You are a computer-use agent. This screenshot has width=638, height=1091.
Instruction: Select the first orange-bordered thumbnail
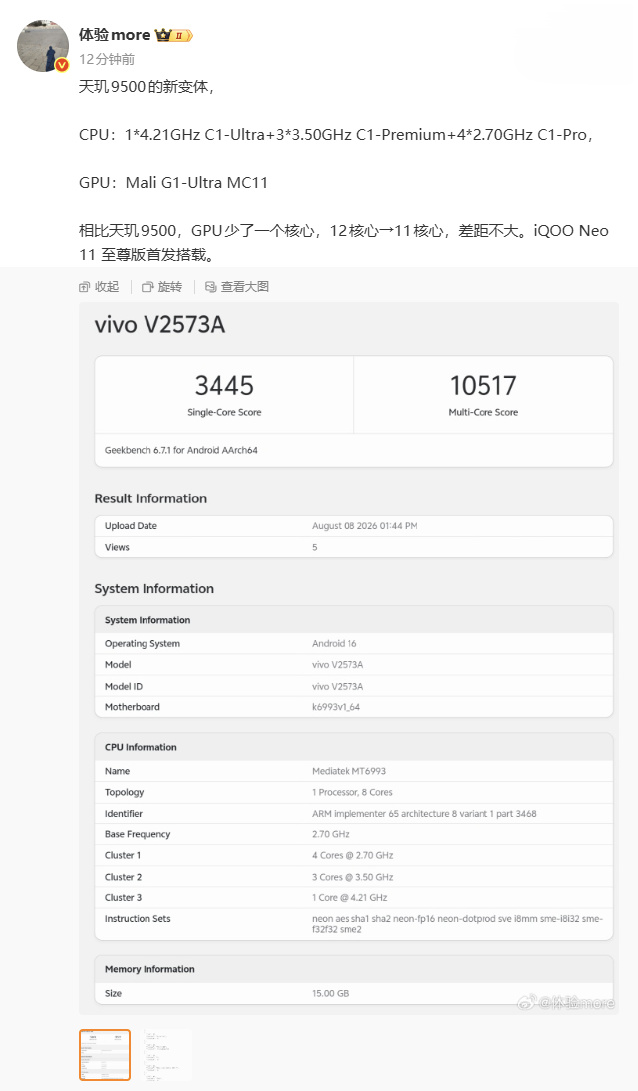(105, 1055)
